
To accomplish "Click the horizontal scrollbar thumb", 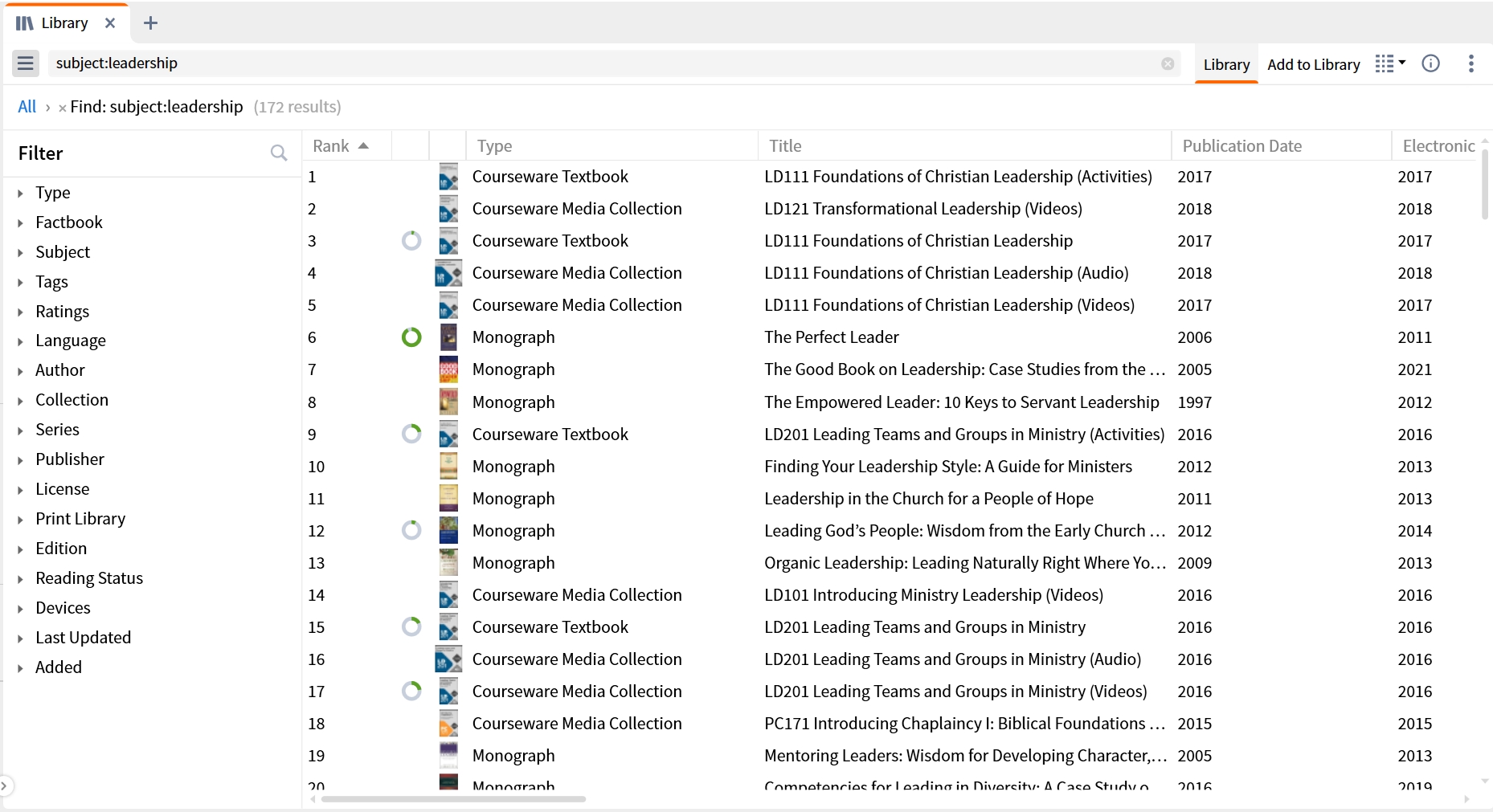I will click(453, 799).
